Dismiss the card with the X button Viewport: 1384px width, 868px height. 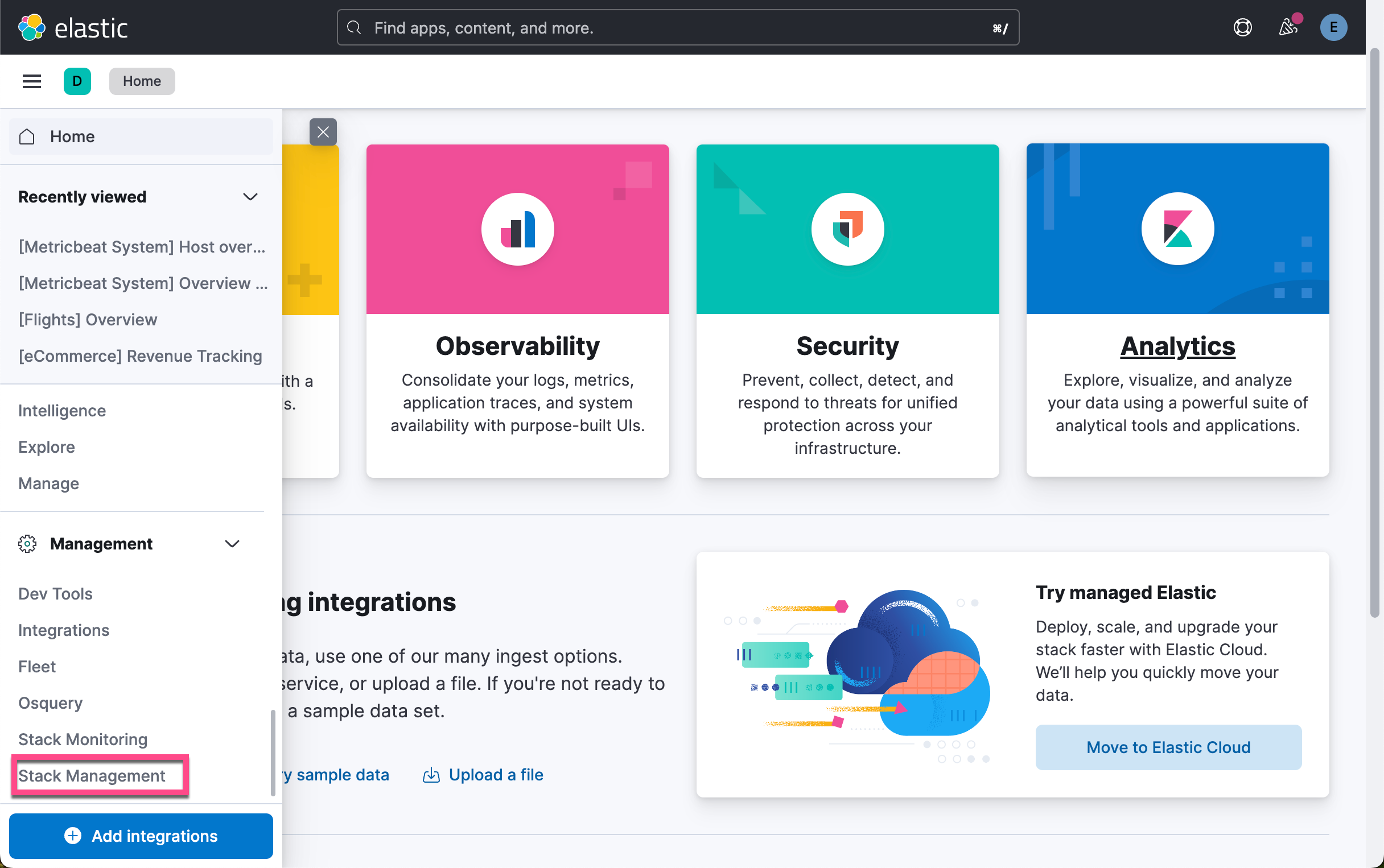[x=323, y=131]
